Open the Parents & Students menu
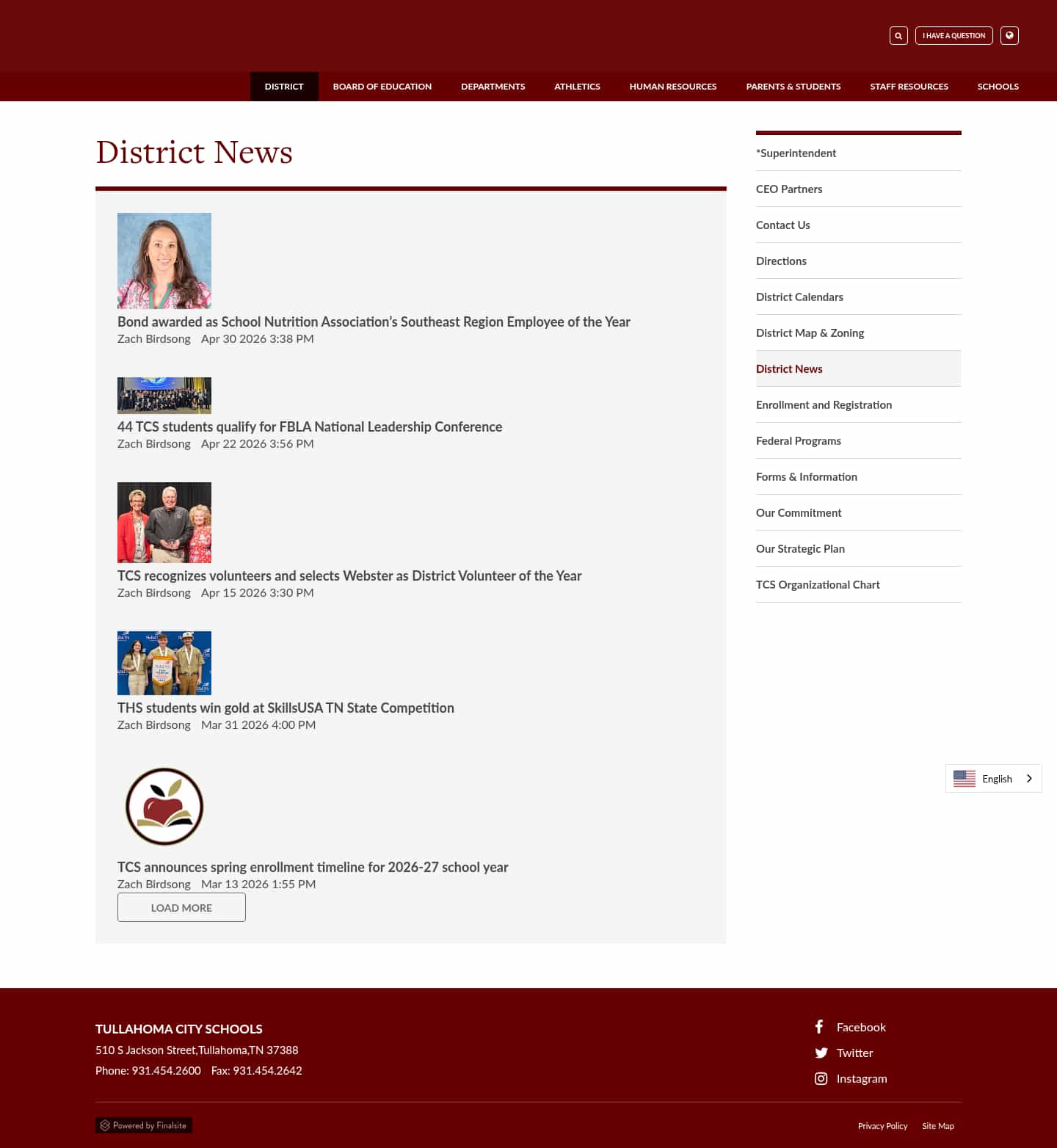1057x1148 pixels. click(x=793, y=87)
